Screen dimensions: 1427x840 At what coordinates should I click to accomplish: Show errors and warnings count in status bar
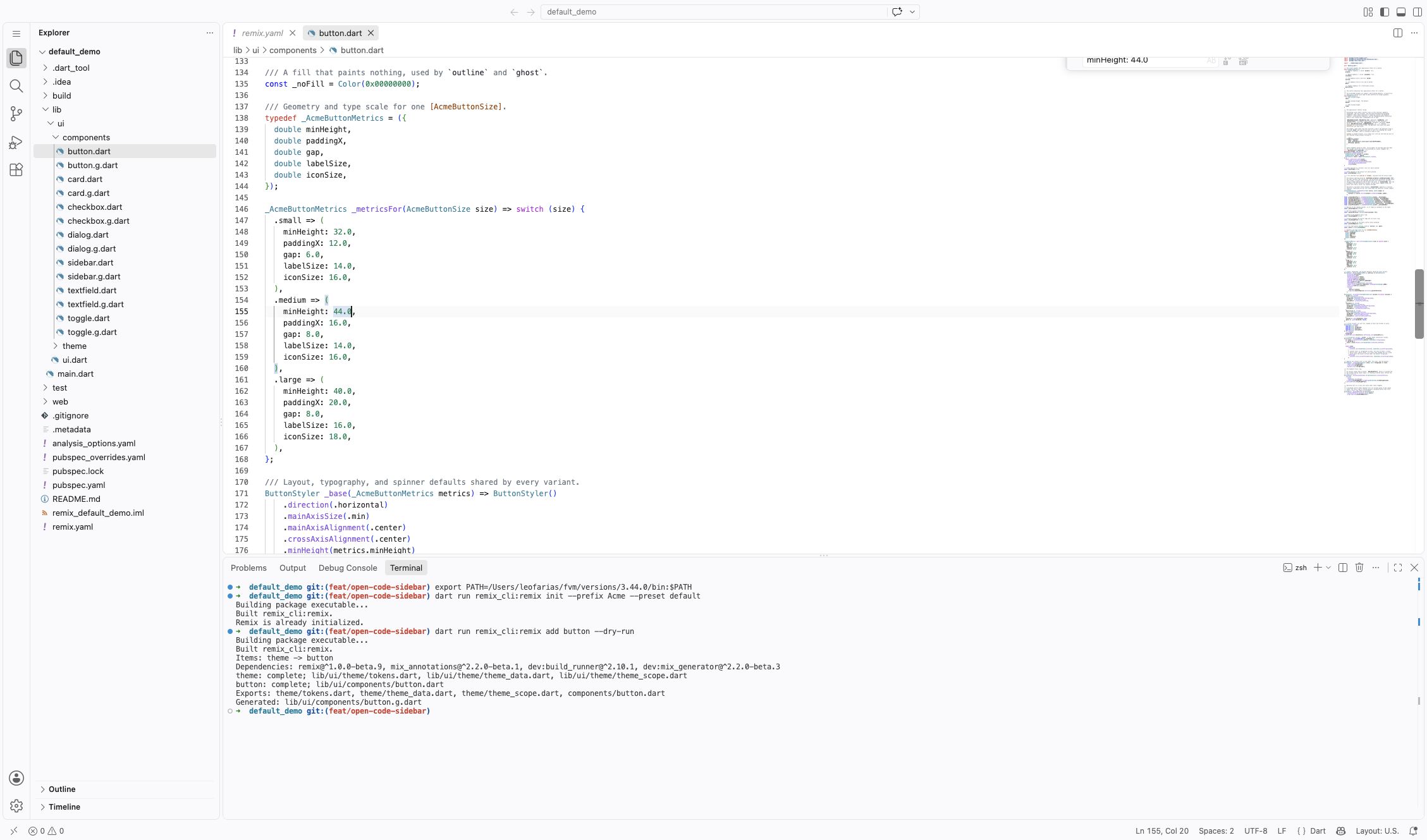[46, 831]
